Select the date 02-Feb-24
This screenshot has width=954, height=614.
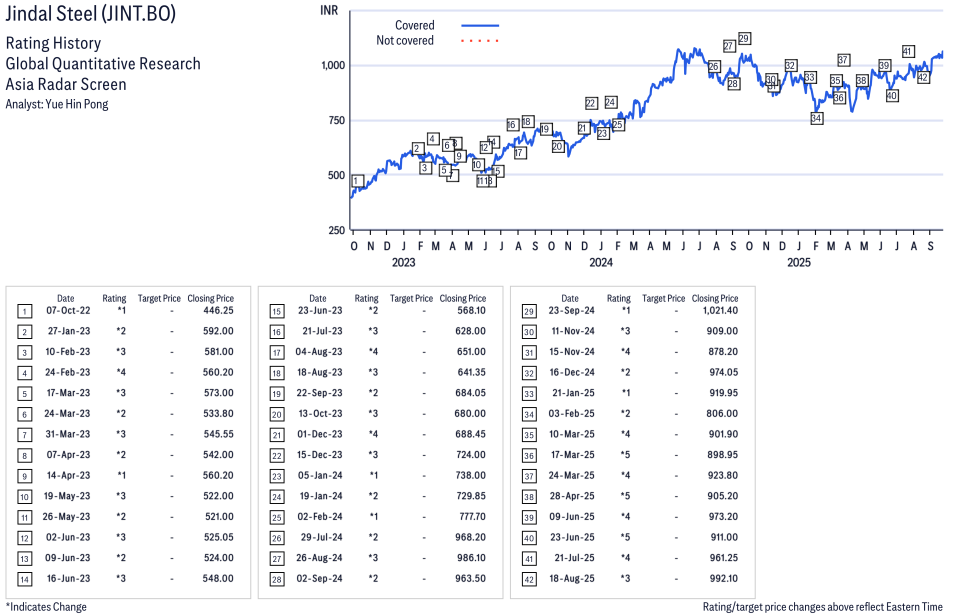pyautogui.click(x=320, y=517)
